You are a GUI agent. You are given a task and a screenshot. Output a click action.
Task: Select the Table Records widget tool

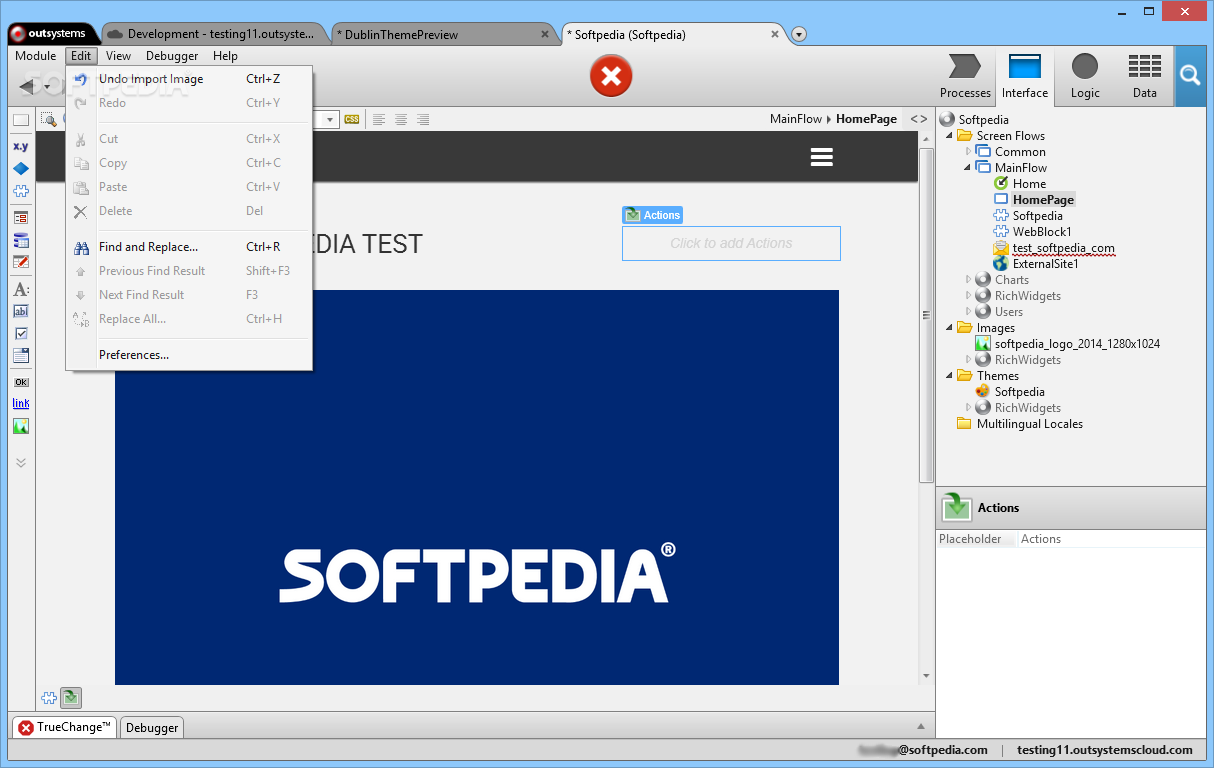pos(21,217)
